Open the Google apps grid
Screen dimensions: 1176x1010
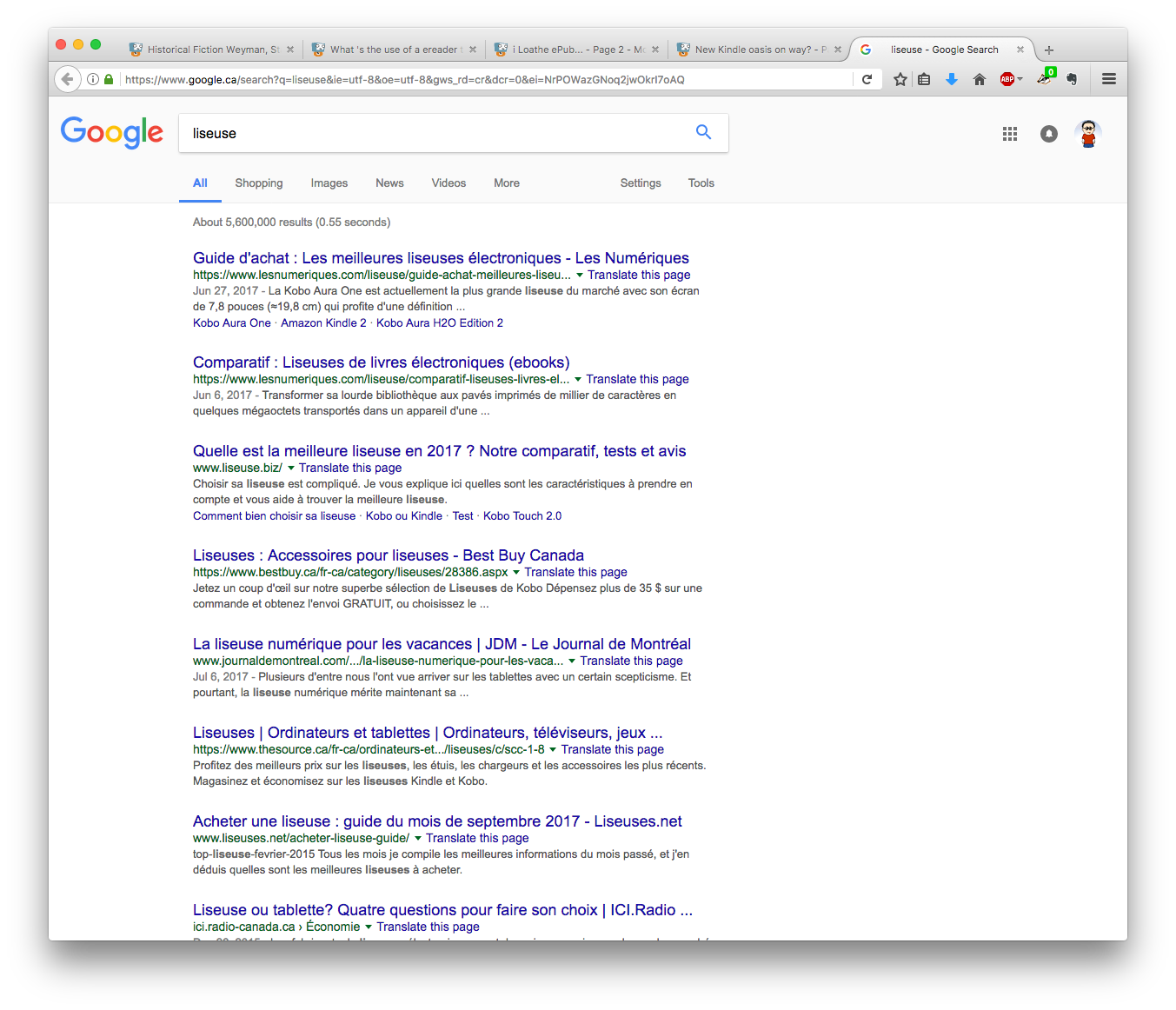coord(1010,134)
